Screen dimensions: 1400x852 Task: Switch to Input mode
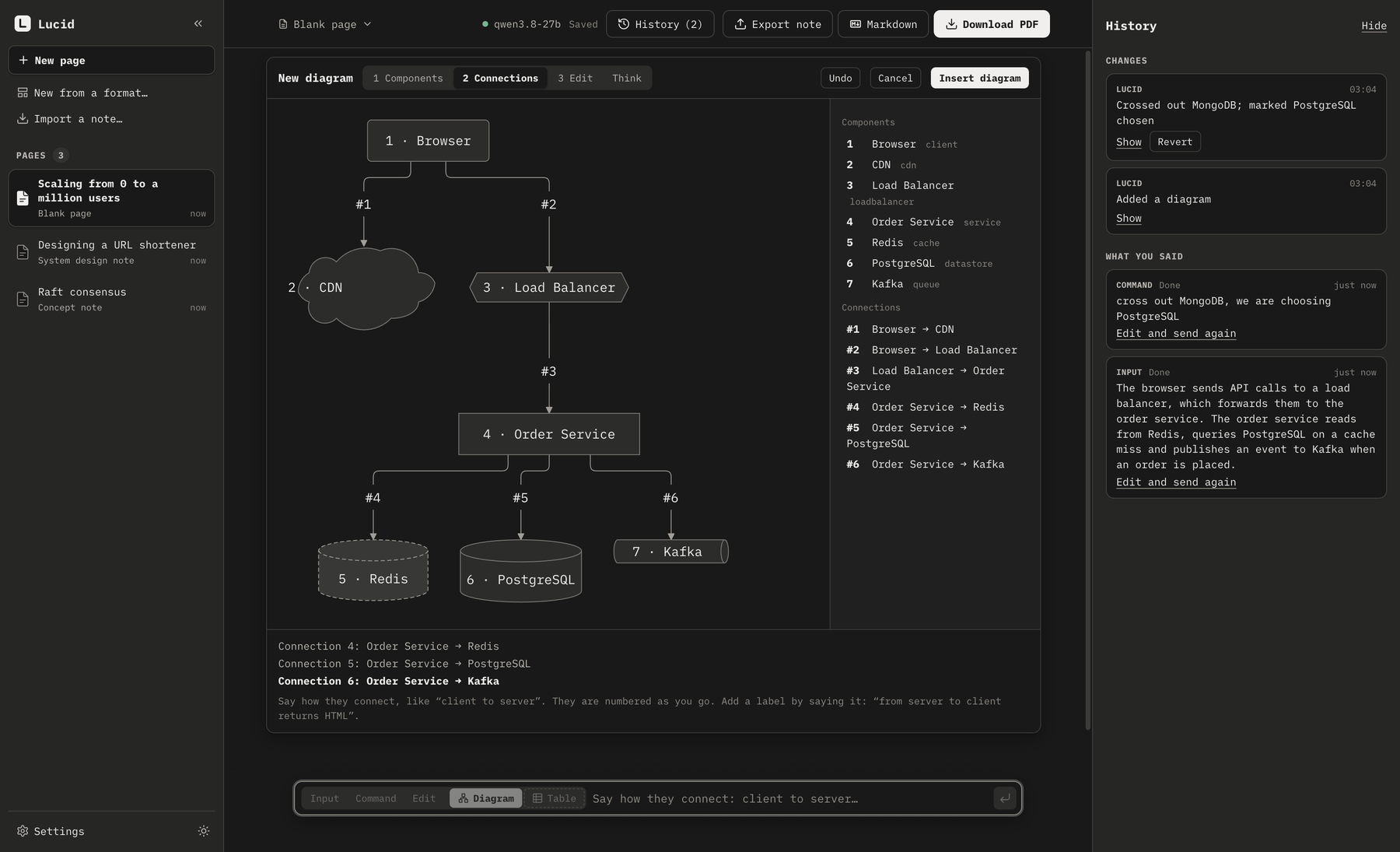324,798
